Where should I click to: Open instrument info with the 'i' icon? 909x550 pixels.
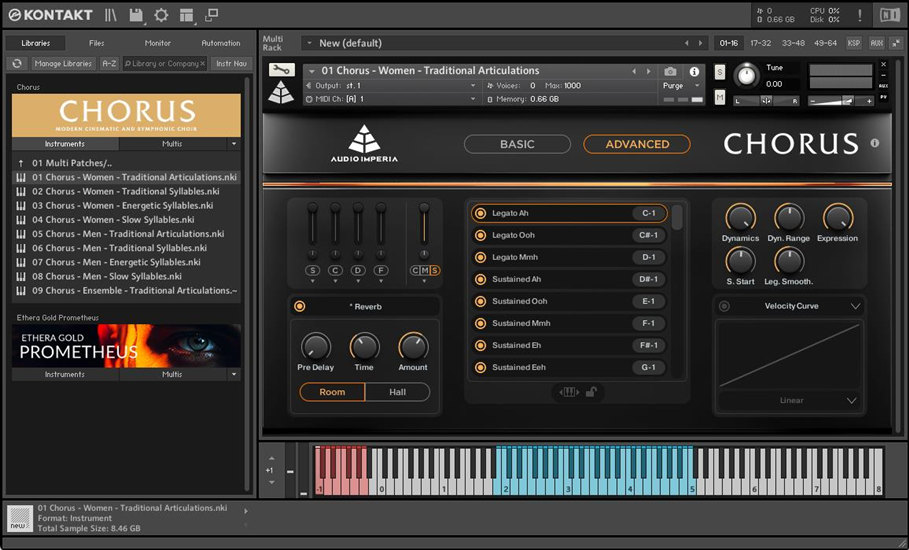coord(694,71)
